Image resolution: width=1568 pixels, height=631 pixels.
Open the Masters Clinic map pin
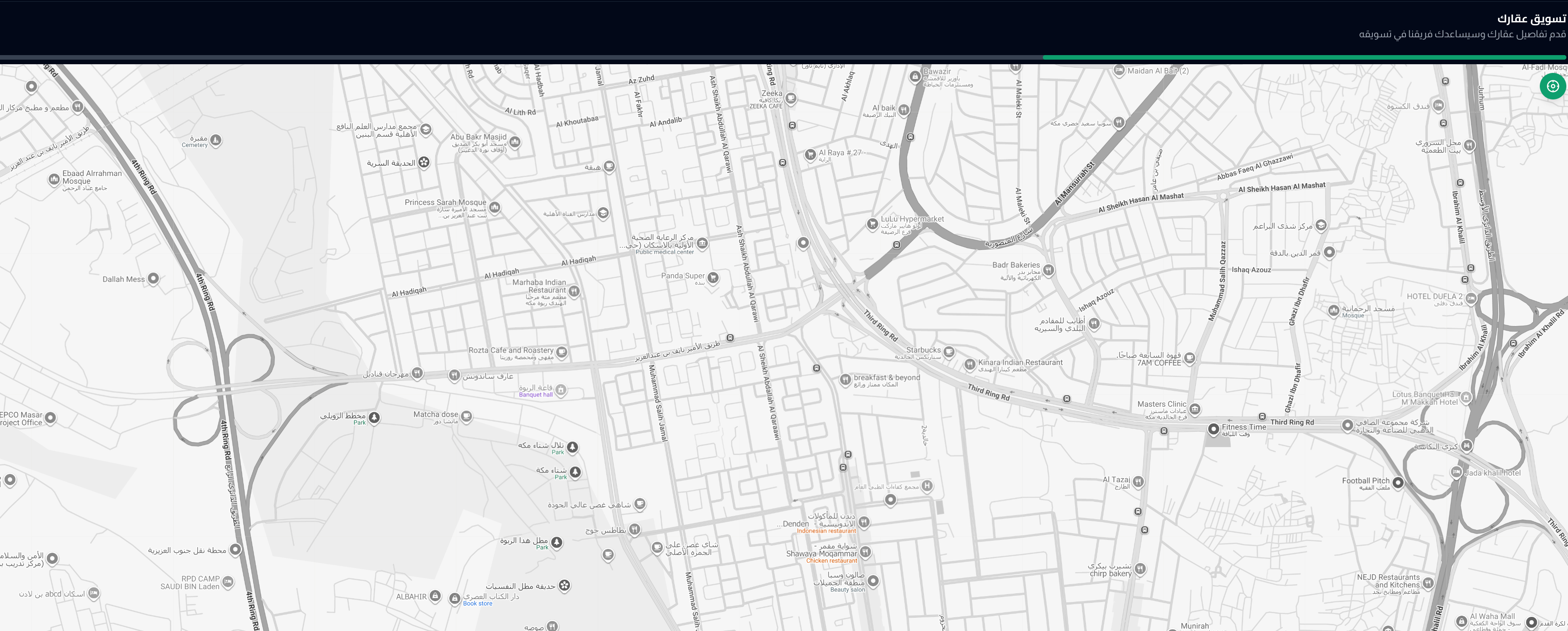pyautogui.click(x=1195, y=409)
